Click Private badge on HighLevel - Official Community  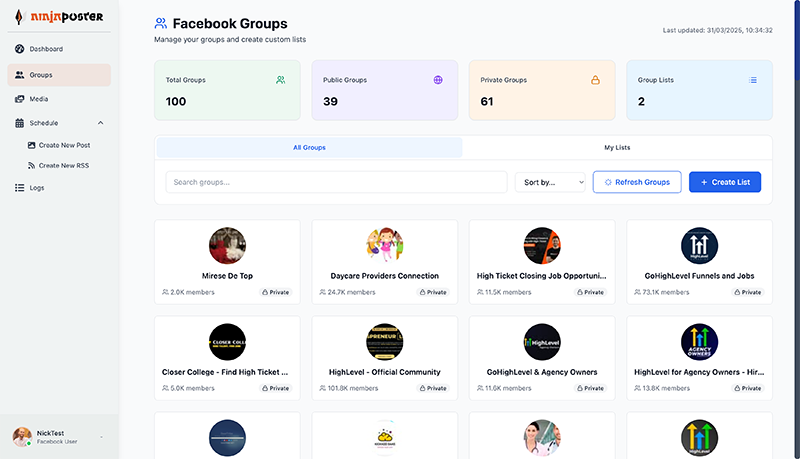(x=433, y=388)
